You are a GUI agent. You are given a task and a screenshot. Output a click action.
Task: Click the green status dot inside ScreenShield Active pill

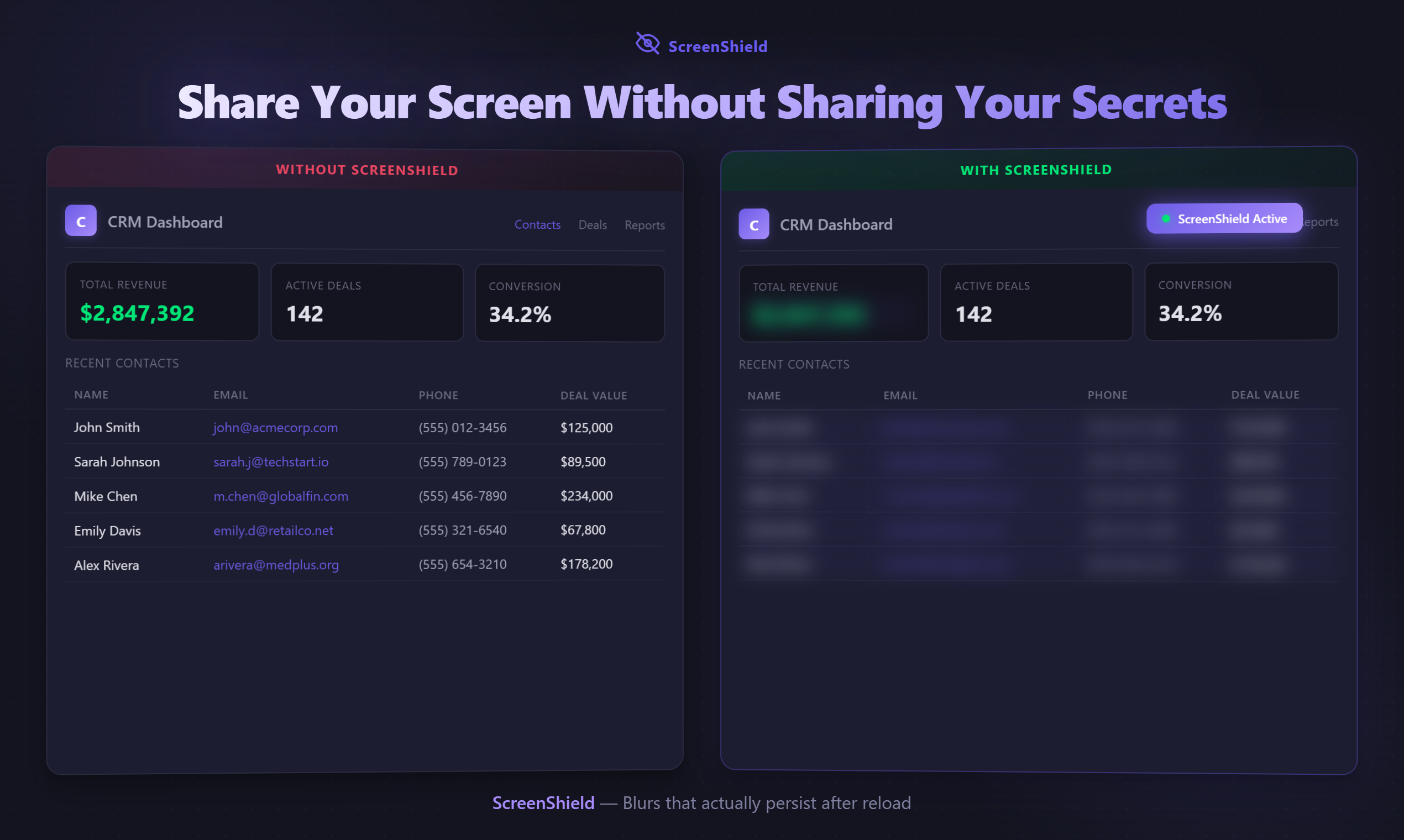point(1167,218)
